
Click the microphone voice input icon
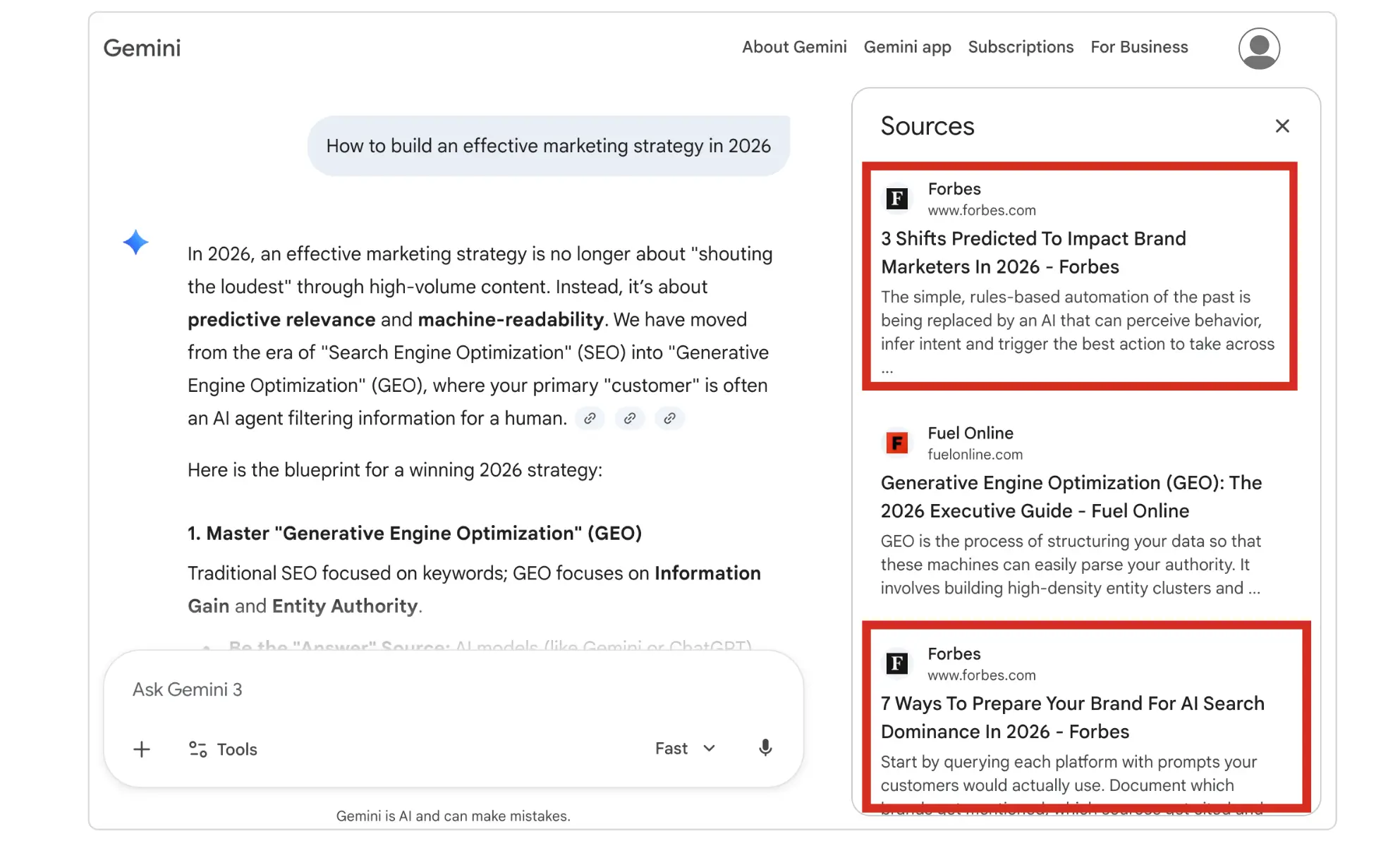765,748
